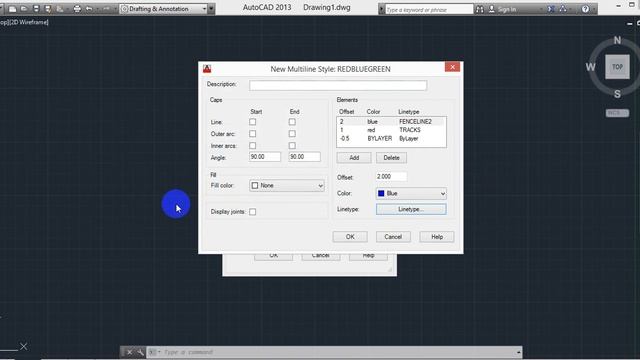Click the Save icon in quick access toolbar
This screenshot has height=360, width=640.
coord(36,9)
